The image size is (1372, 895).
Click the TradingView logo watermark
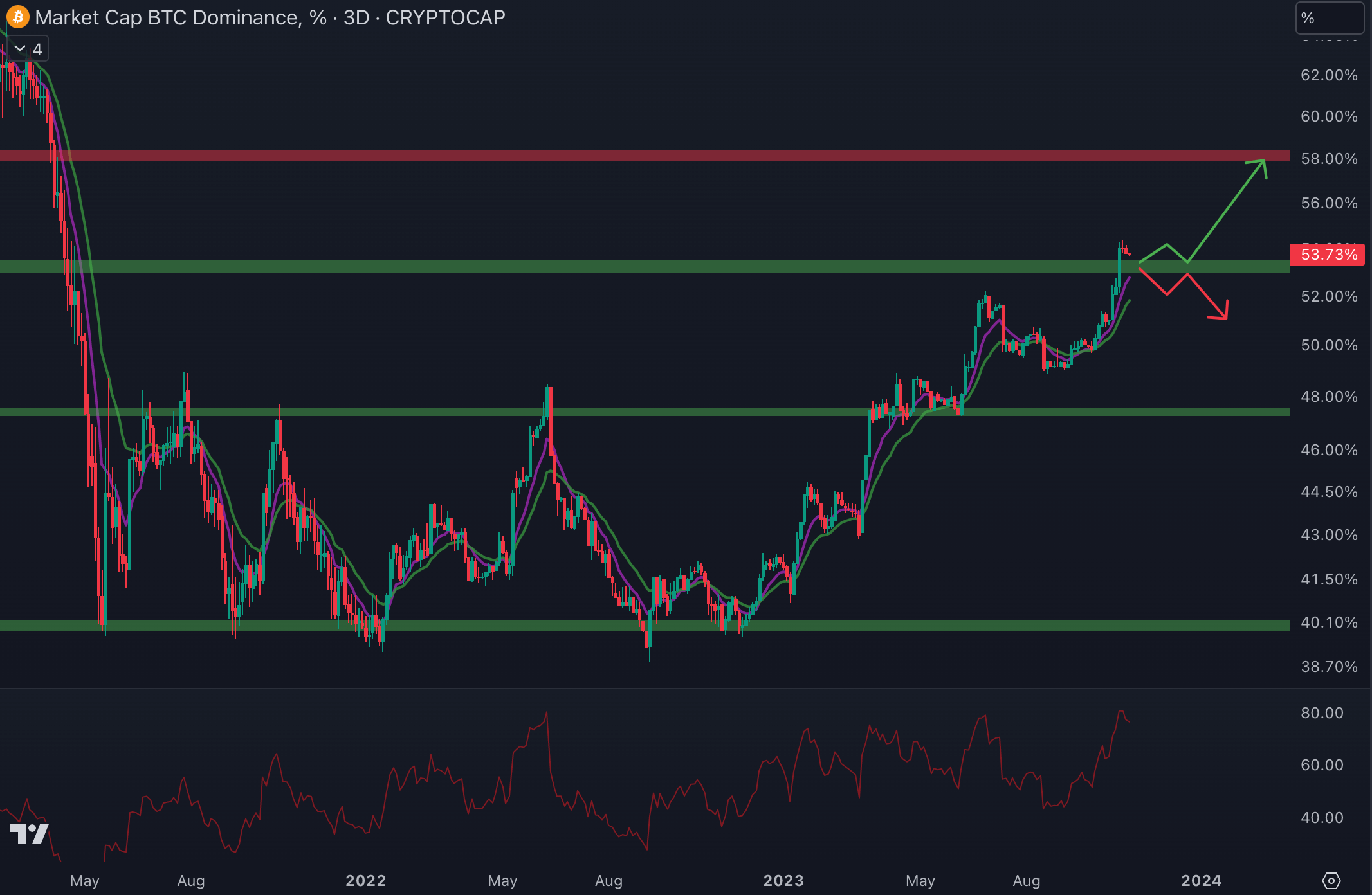tap(29, 834)
